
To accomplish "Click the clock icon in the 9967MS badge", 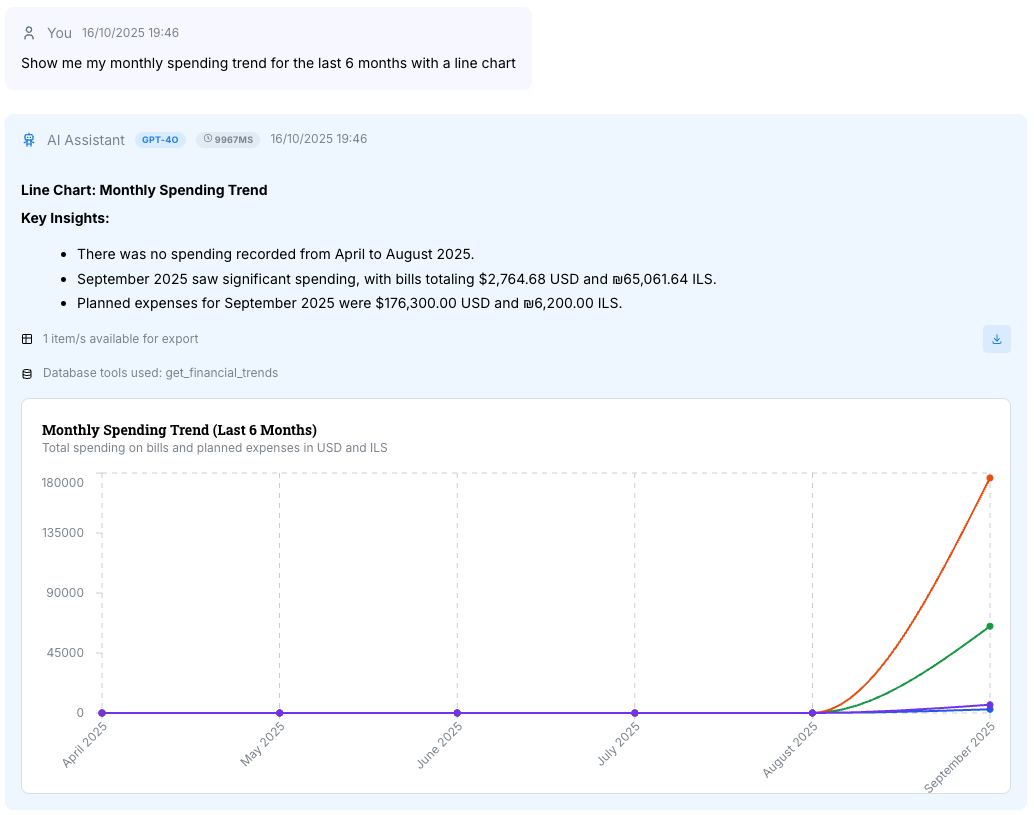I will [x=209, y=139].
